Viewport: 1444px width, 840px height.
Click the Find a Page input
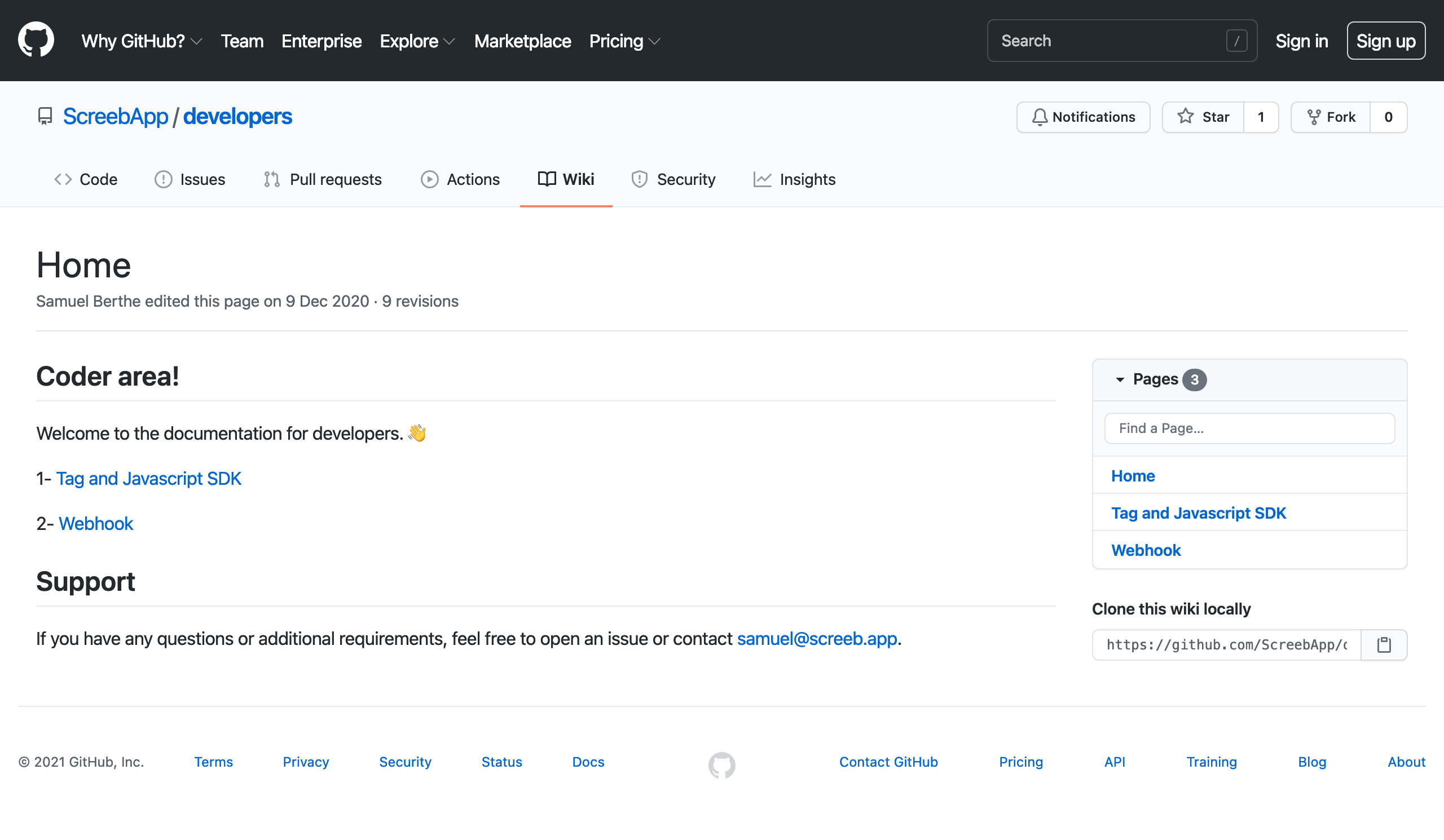(1249, 428)
